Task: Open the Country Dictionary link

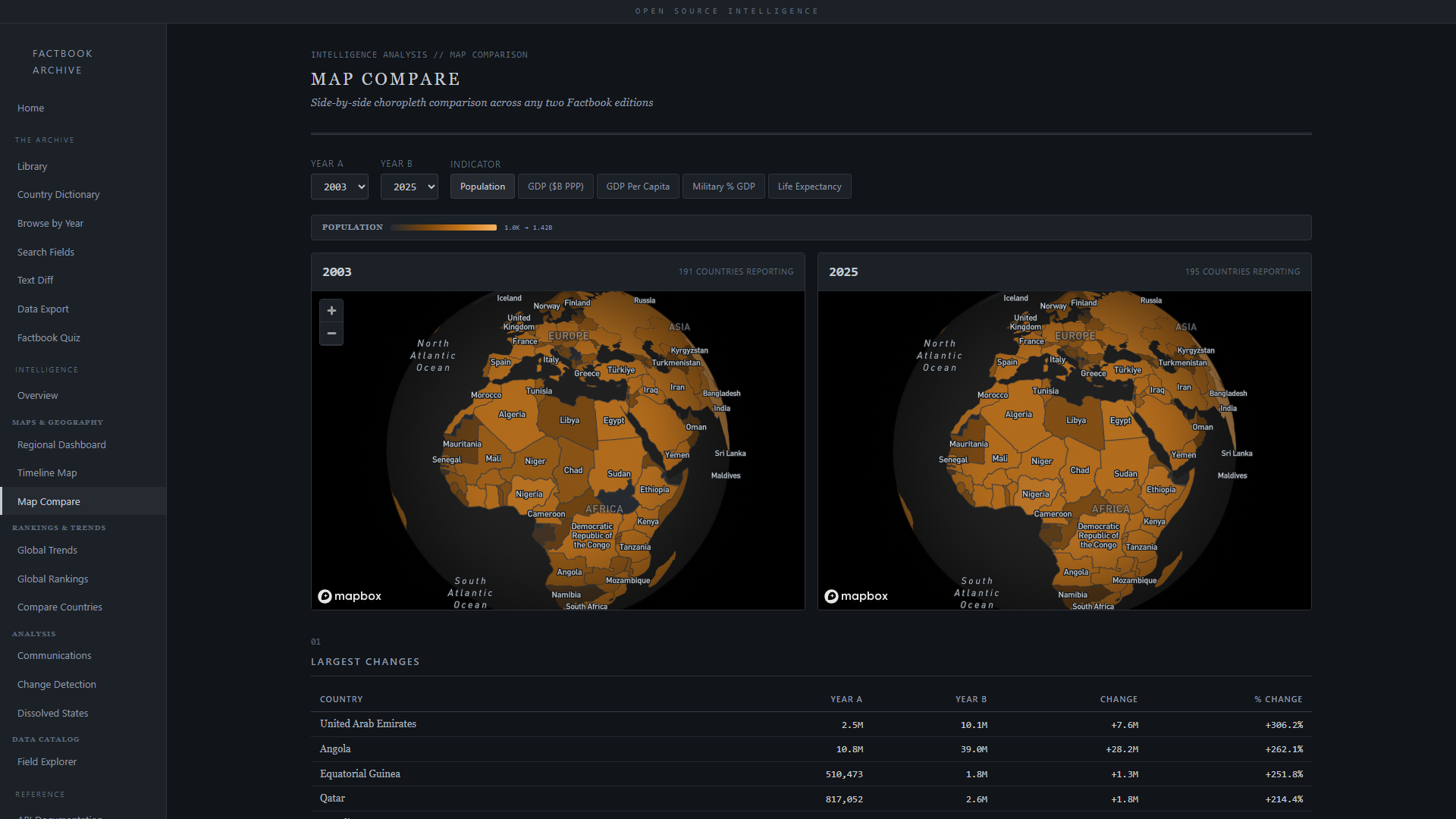Action: click(x=58, y=195)
